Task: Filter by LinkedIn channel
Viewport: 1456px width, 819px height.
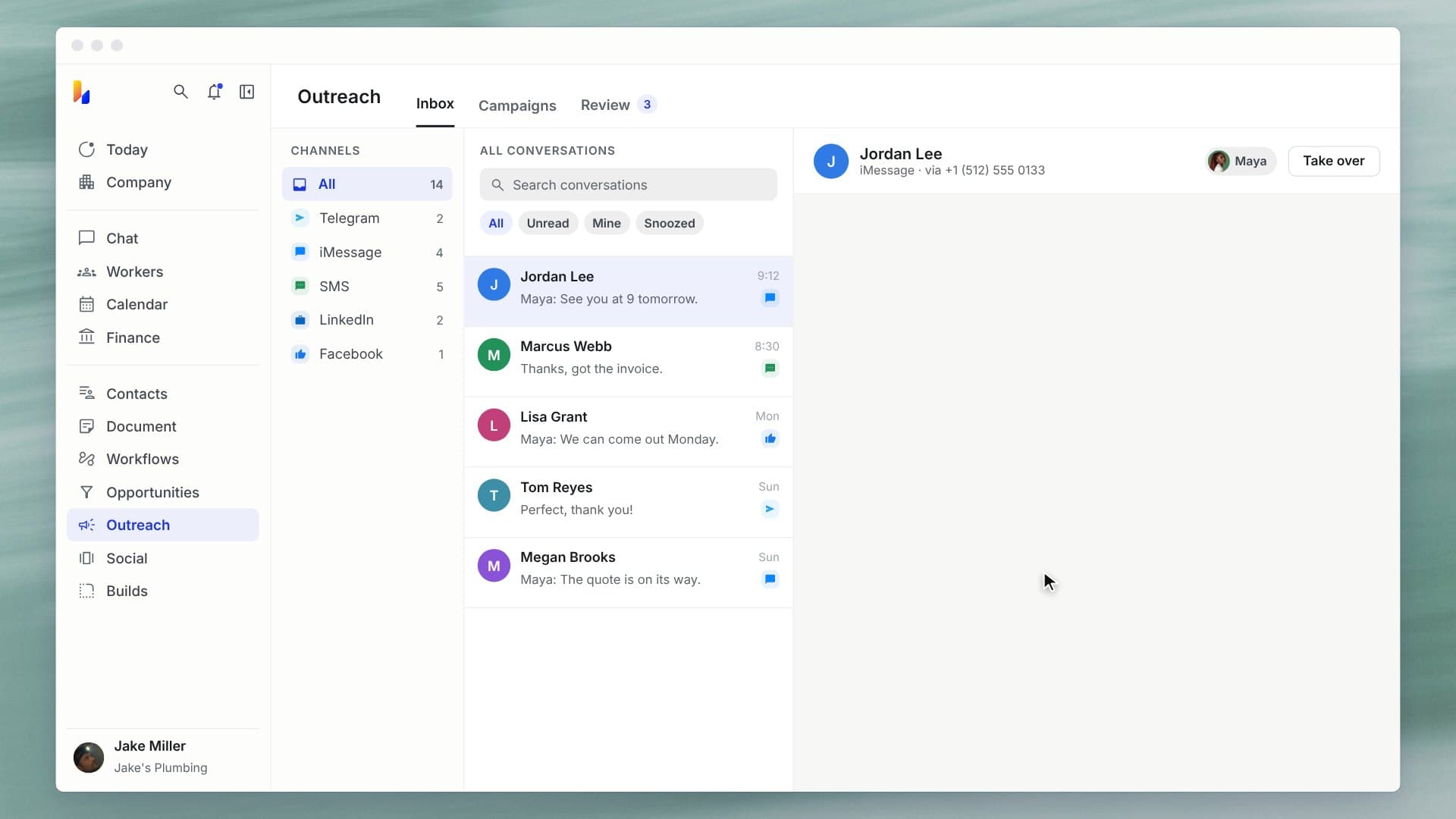Action: tap(367, 320)
